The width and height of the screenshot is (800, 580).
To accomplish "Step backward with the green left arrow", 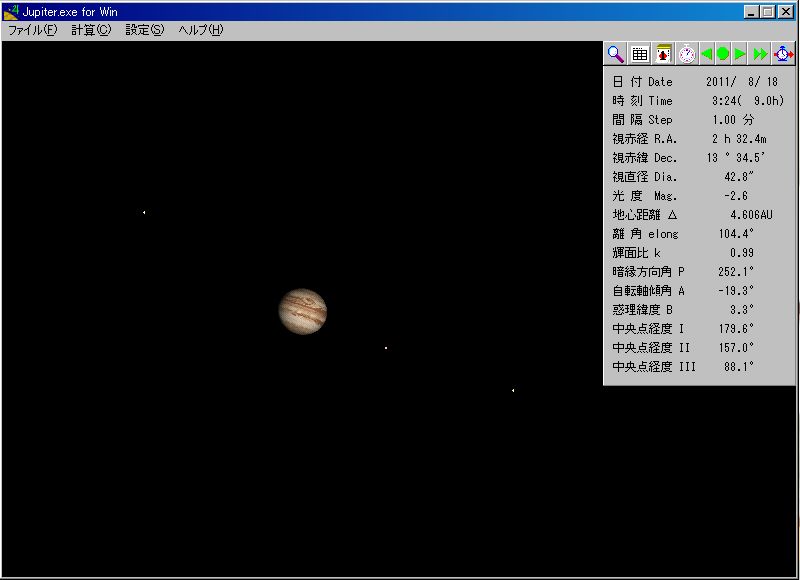I will tap(707, 54).
